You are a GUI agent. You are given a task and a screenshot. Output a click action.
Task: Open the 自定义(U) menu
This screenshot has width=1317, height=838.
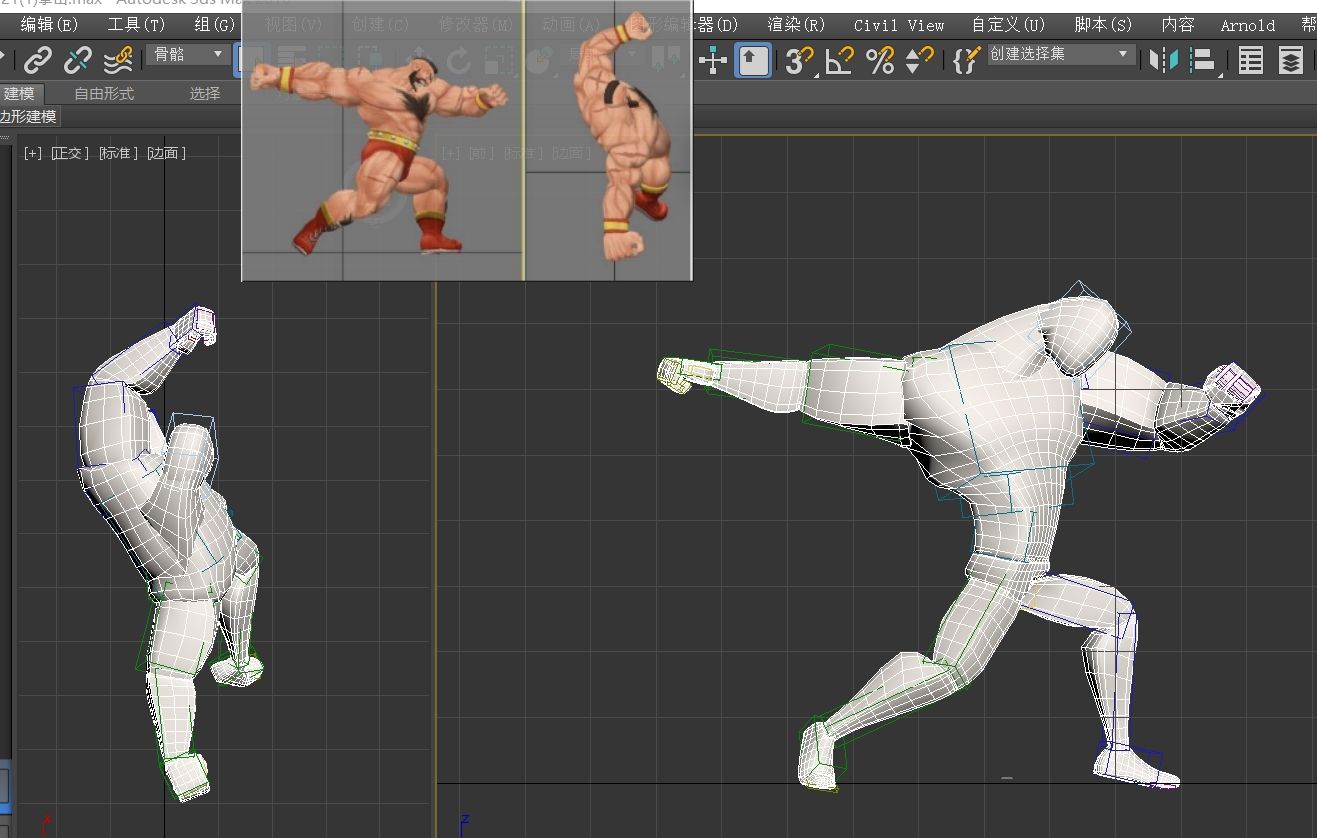[1008, 25]
